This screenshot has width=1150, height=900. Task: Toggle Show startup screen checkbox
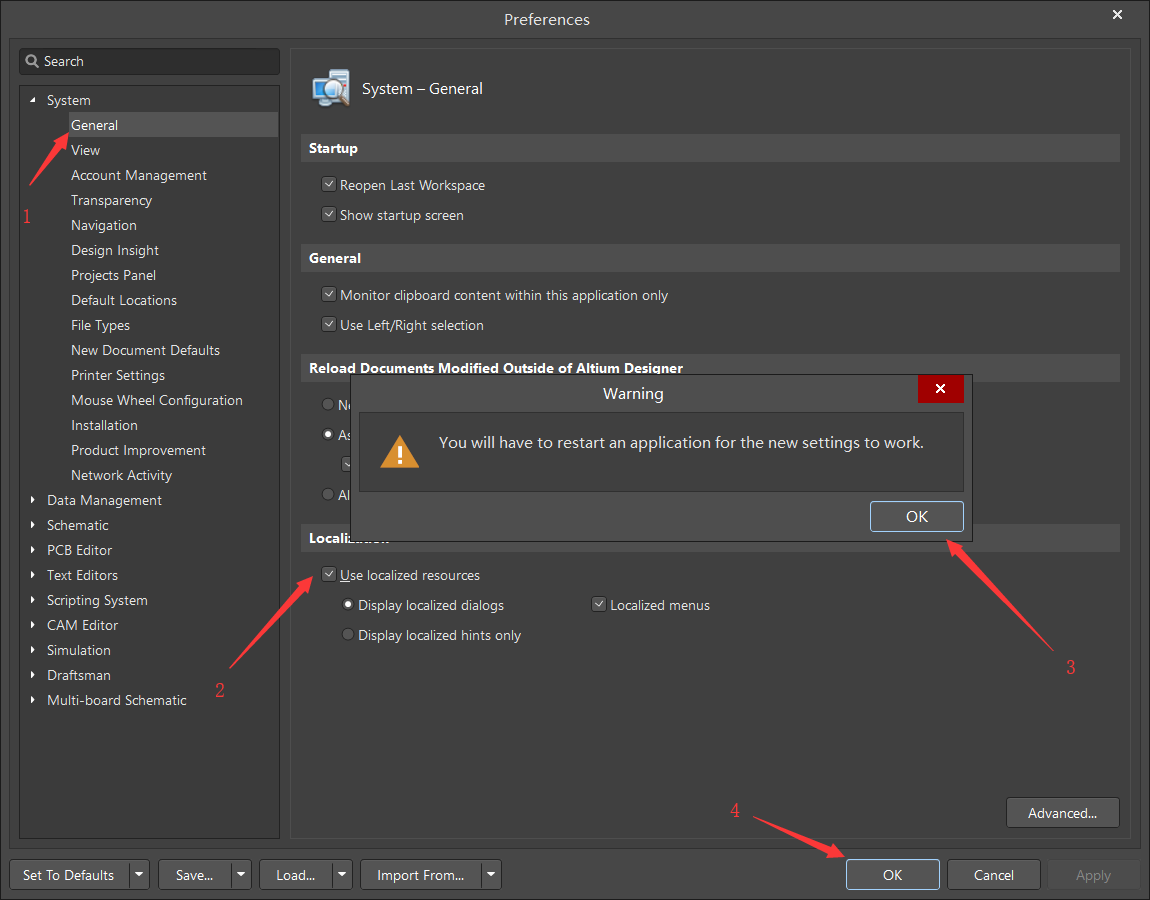point(329,215)
